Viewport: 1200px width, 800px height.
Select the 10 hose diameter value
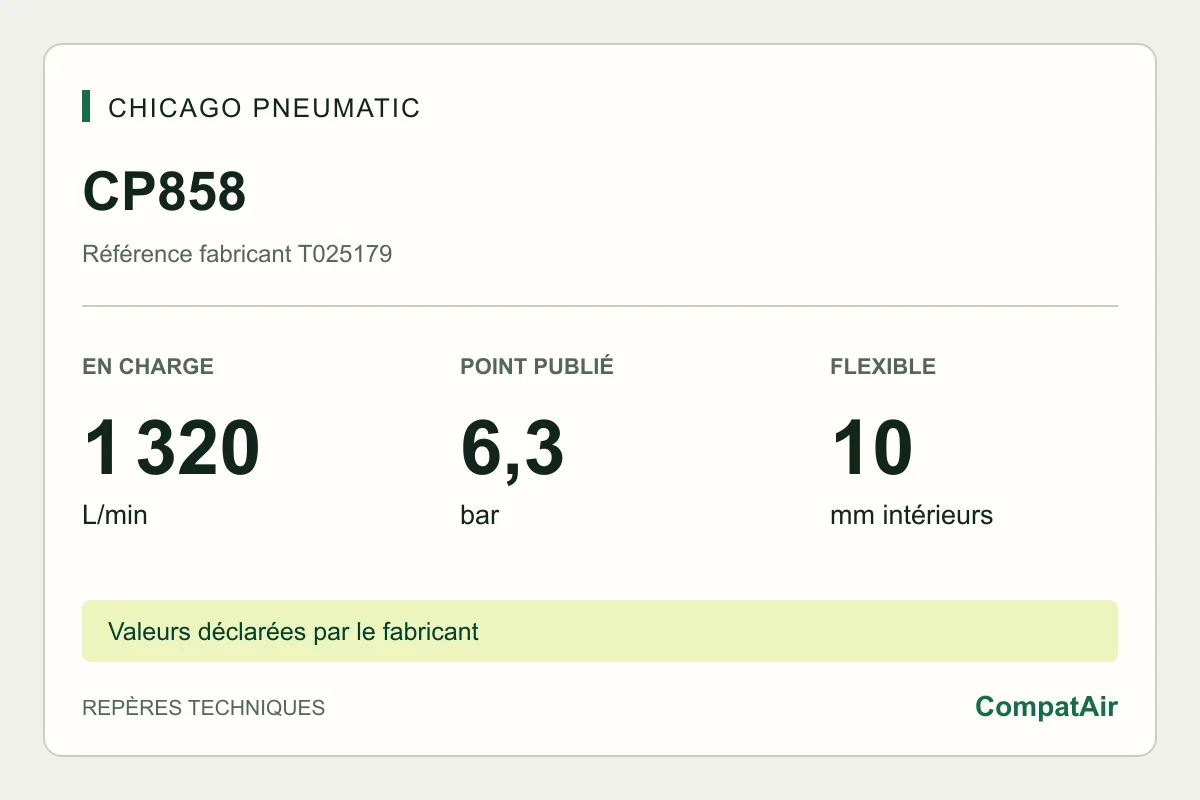tap(871, 449)
